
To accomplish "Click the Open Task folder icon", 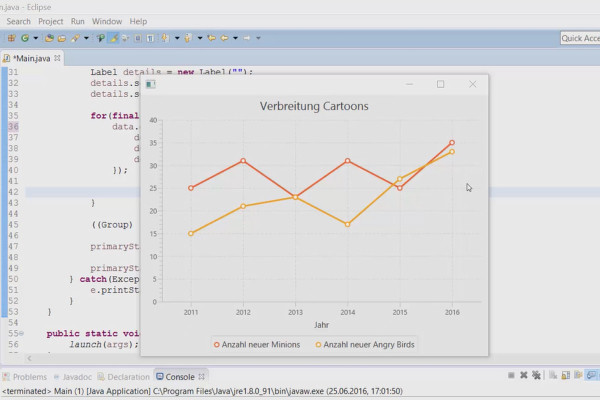I will (62, 38).
